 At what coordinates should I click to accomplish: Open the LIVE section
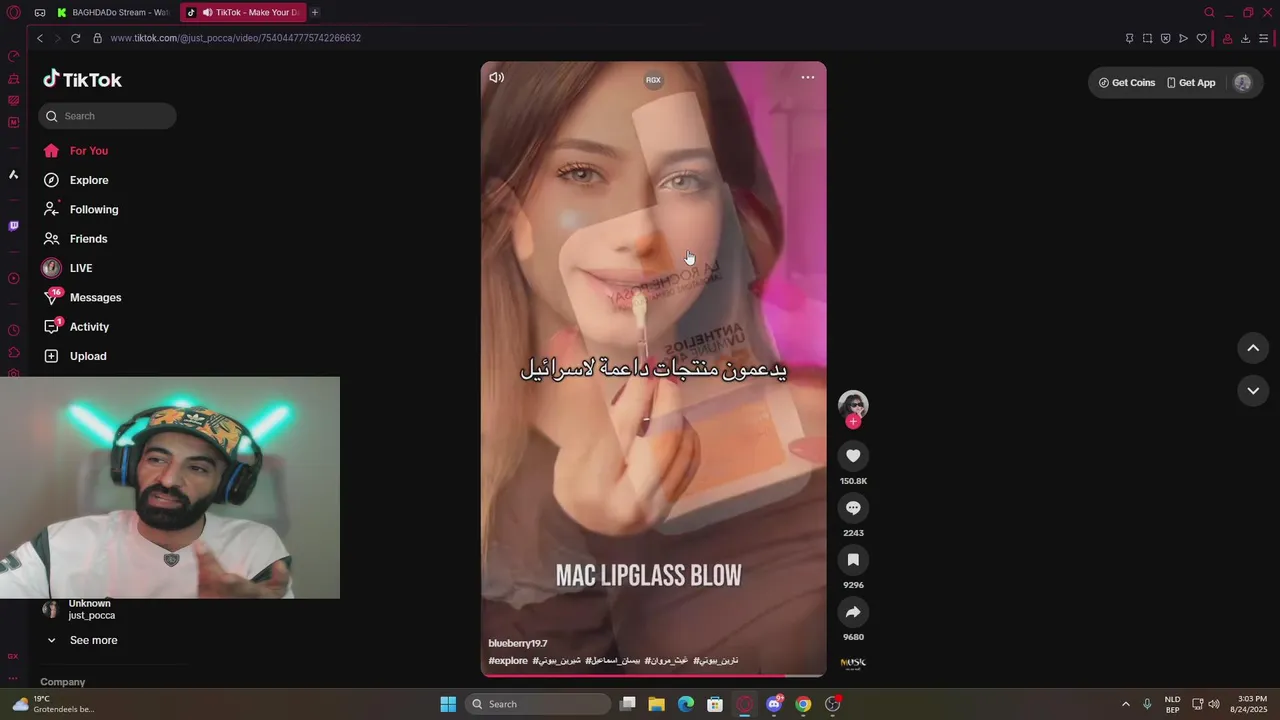tap(67, 268)
